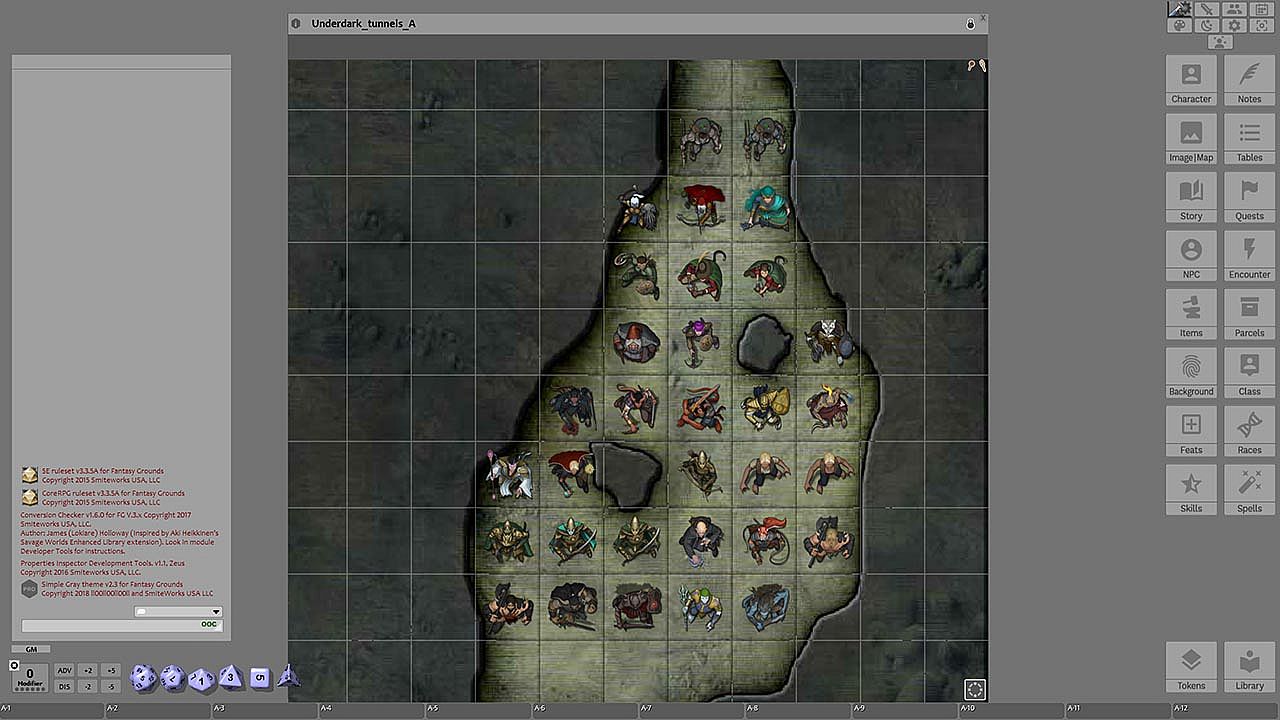This screenshot has width=1280, height=720.
Task: Click the link icon beside Underdark_tunnels_A title
Action: tap(296, 23)
